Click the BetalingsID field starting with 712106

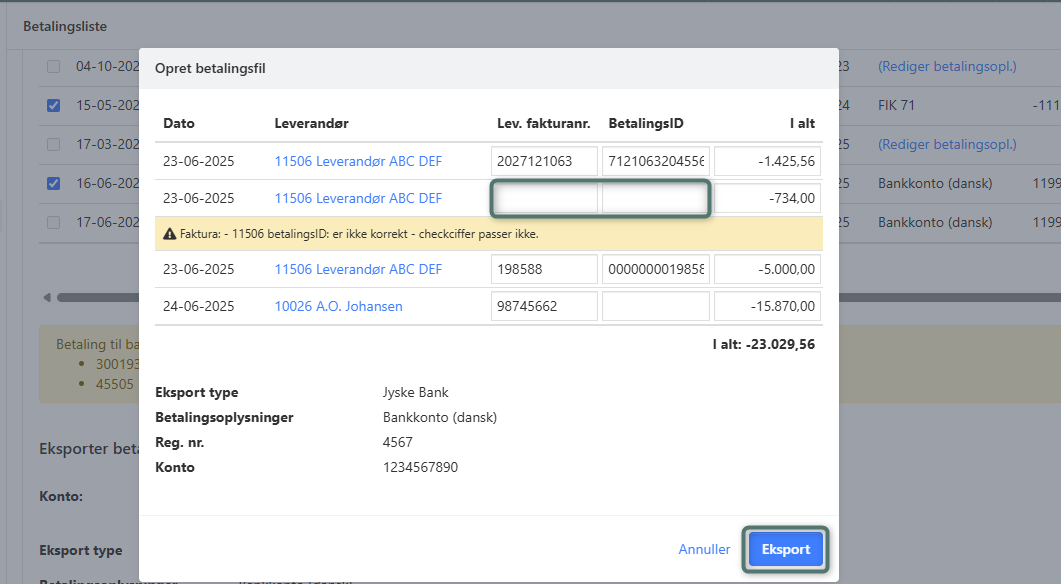tap(655, 161)
